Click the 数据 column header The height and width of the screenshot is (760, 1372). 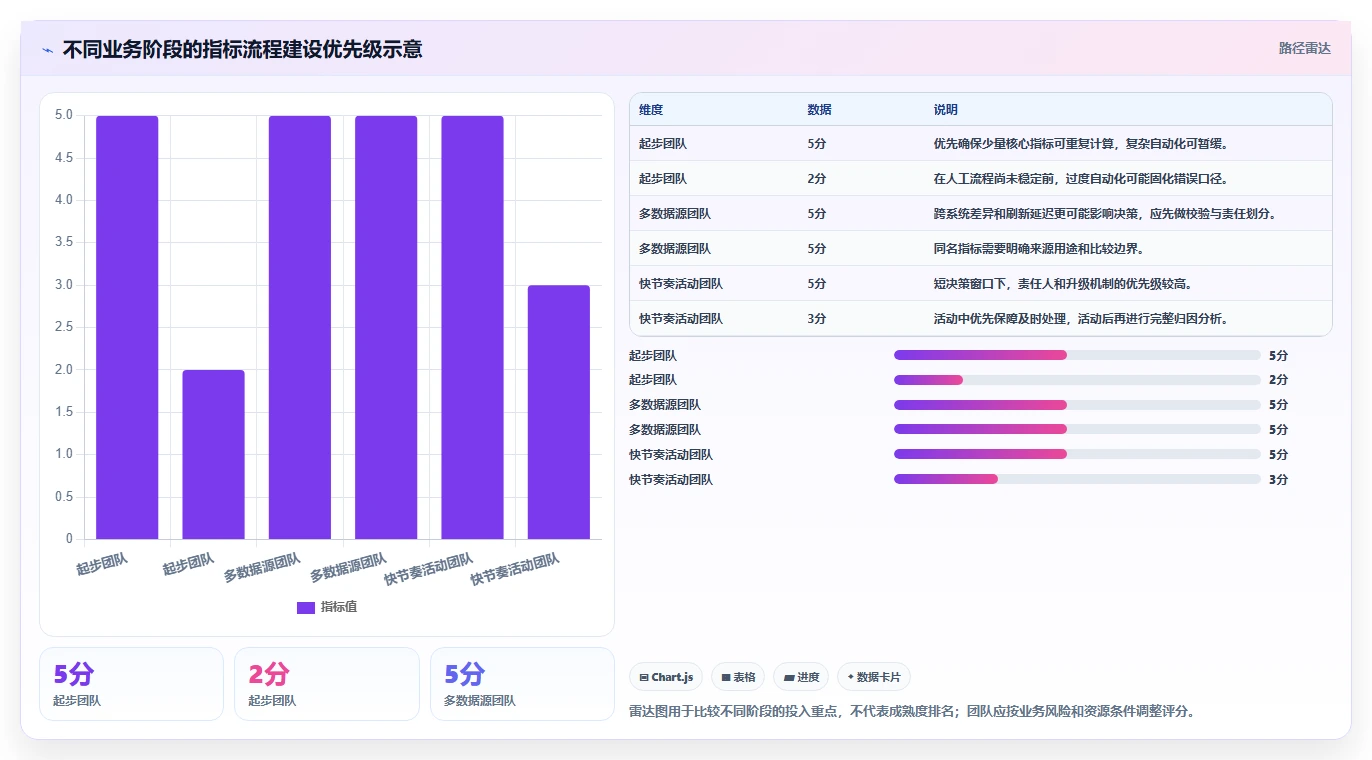tap(819, 110)
